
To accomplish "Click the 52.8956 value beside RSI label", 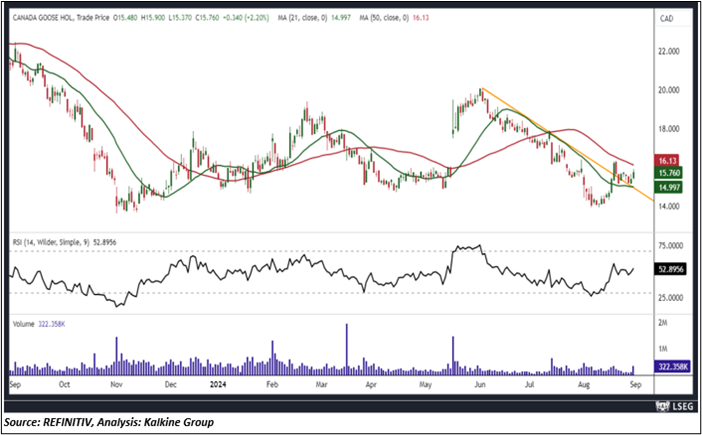I will [x=104, y=242].
